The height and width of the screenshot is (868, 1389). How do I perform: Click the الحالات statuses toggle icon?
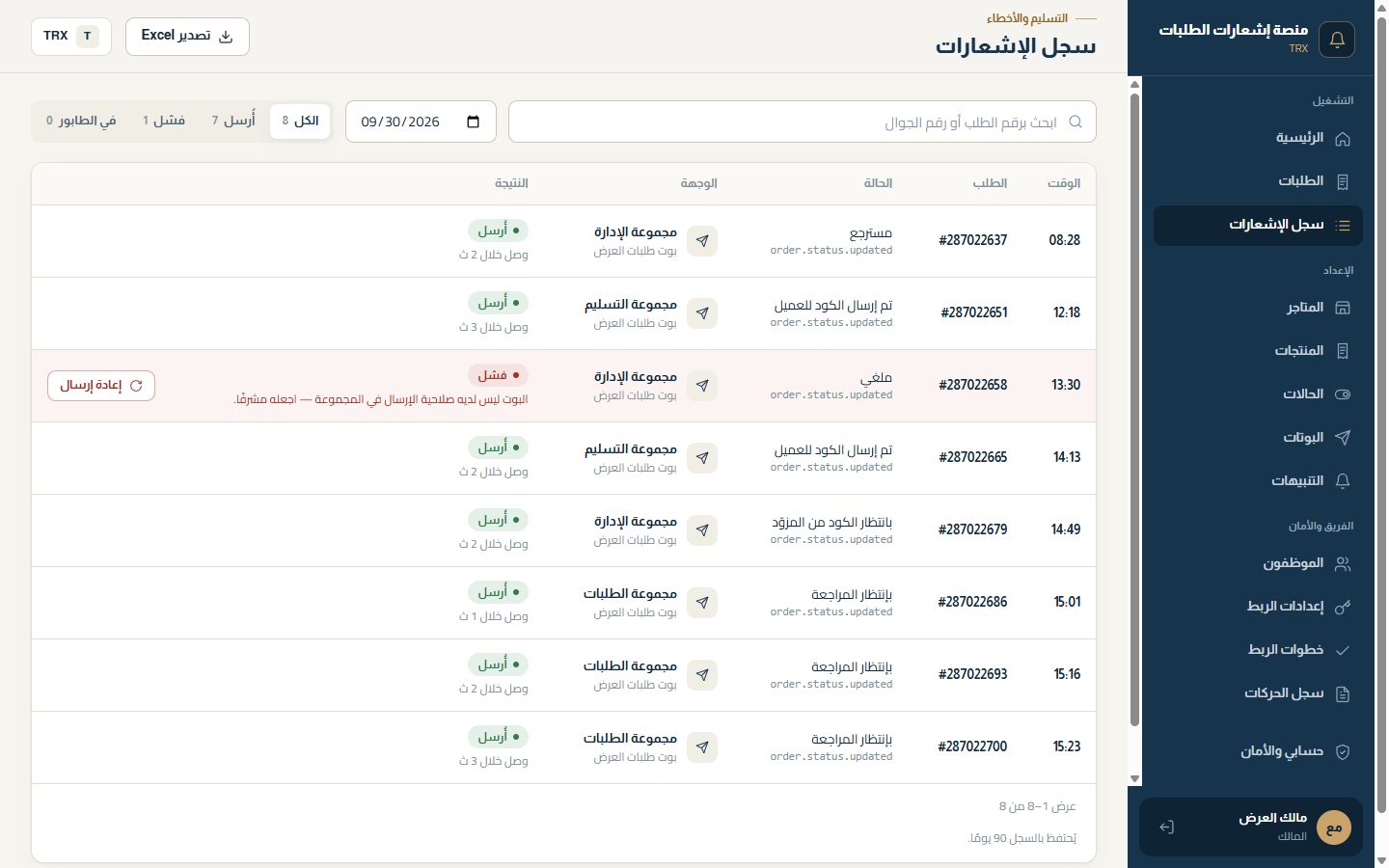(1342, 394)
